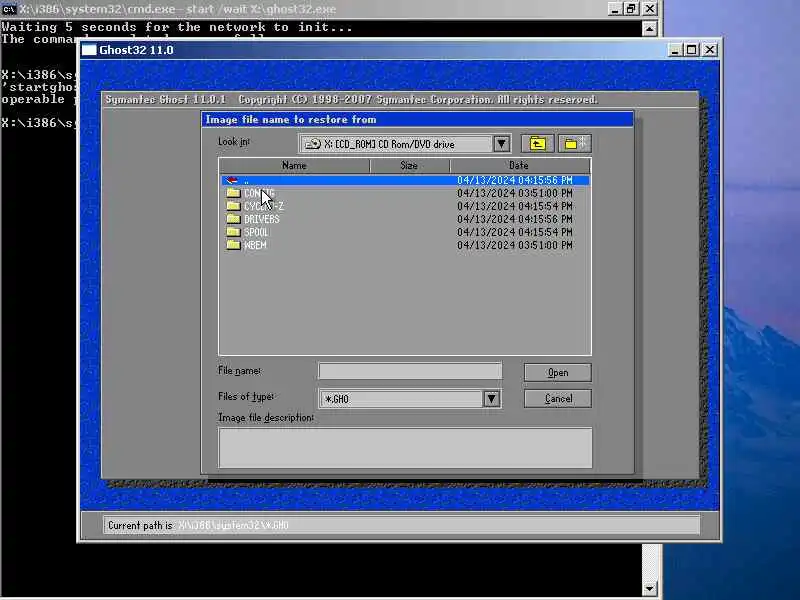This screenshot has height=600, width=800.
Task: Select the SPOOL folder name
Action: point(256,232)
